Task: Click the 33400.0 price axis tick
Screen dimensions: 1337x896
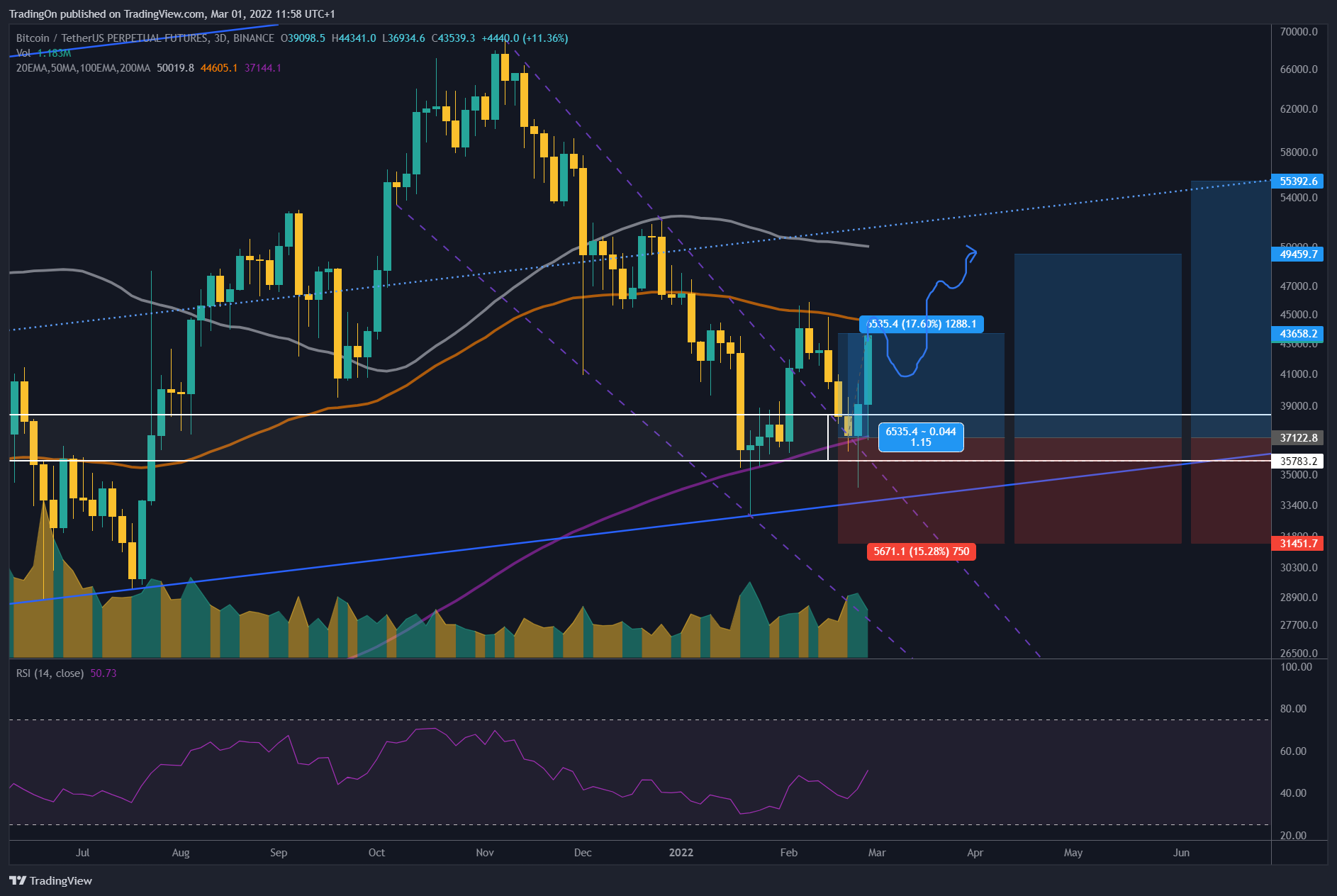Action: coord(1299,505)
